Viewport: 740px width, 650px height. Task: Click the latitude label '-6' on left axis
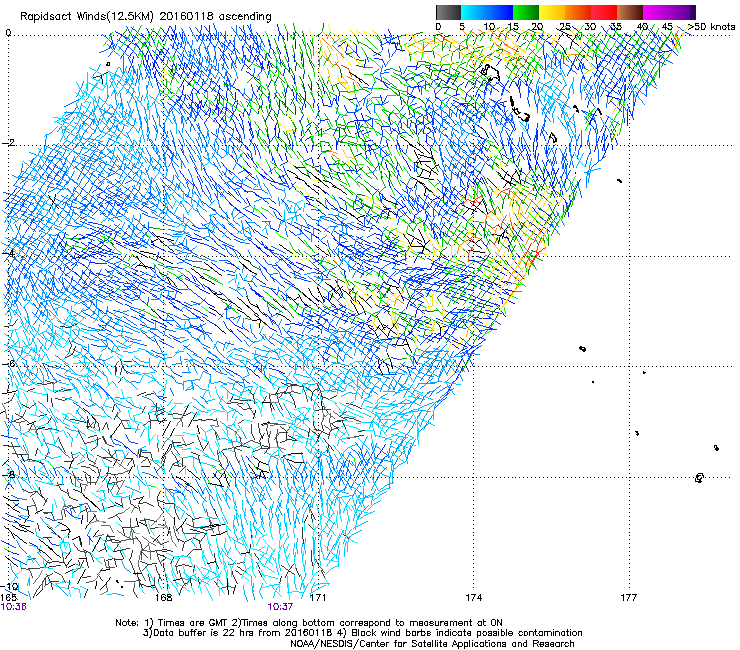[8, 363]
